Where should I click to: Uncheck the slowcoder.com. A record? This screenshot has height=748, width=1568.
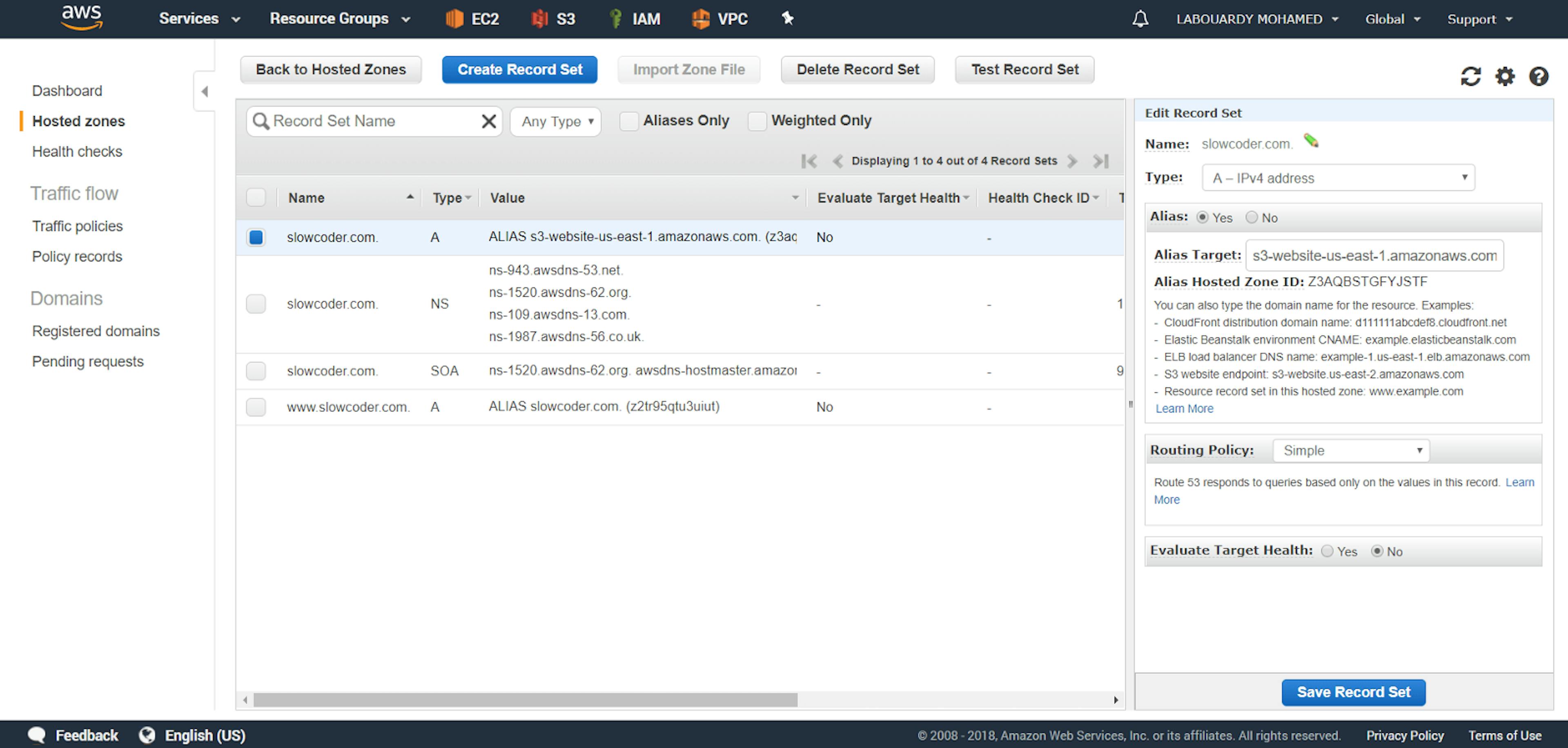click(256, 237)
